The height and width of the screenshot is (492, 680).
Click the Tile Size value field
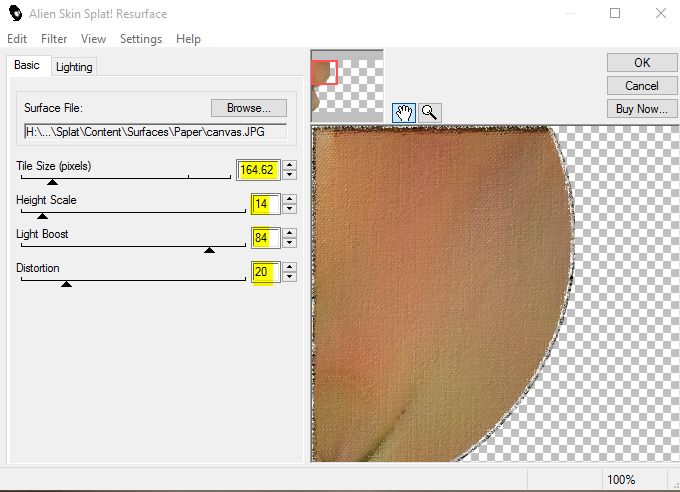258,170
